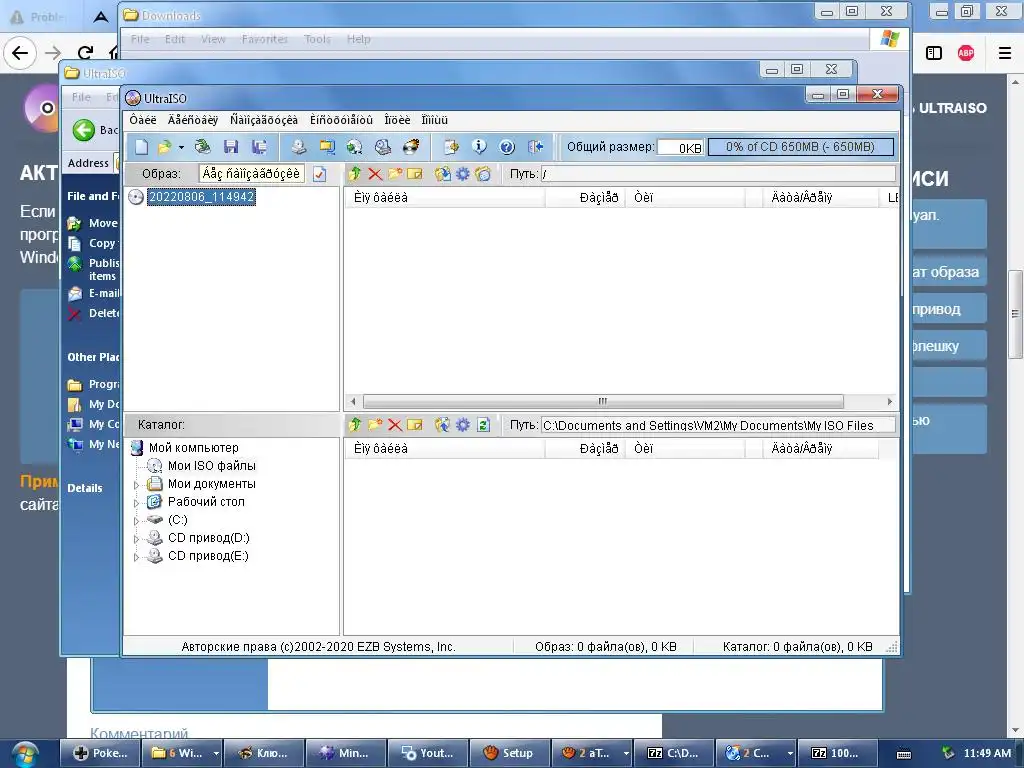Expand the CD привод(D:) tree node
Image resolution: width=1024 pixels, height=768 pixels.
(x=136, y=539)
